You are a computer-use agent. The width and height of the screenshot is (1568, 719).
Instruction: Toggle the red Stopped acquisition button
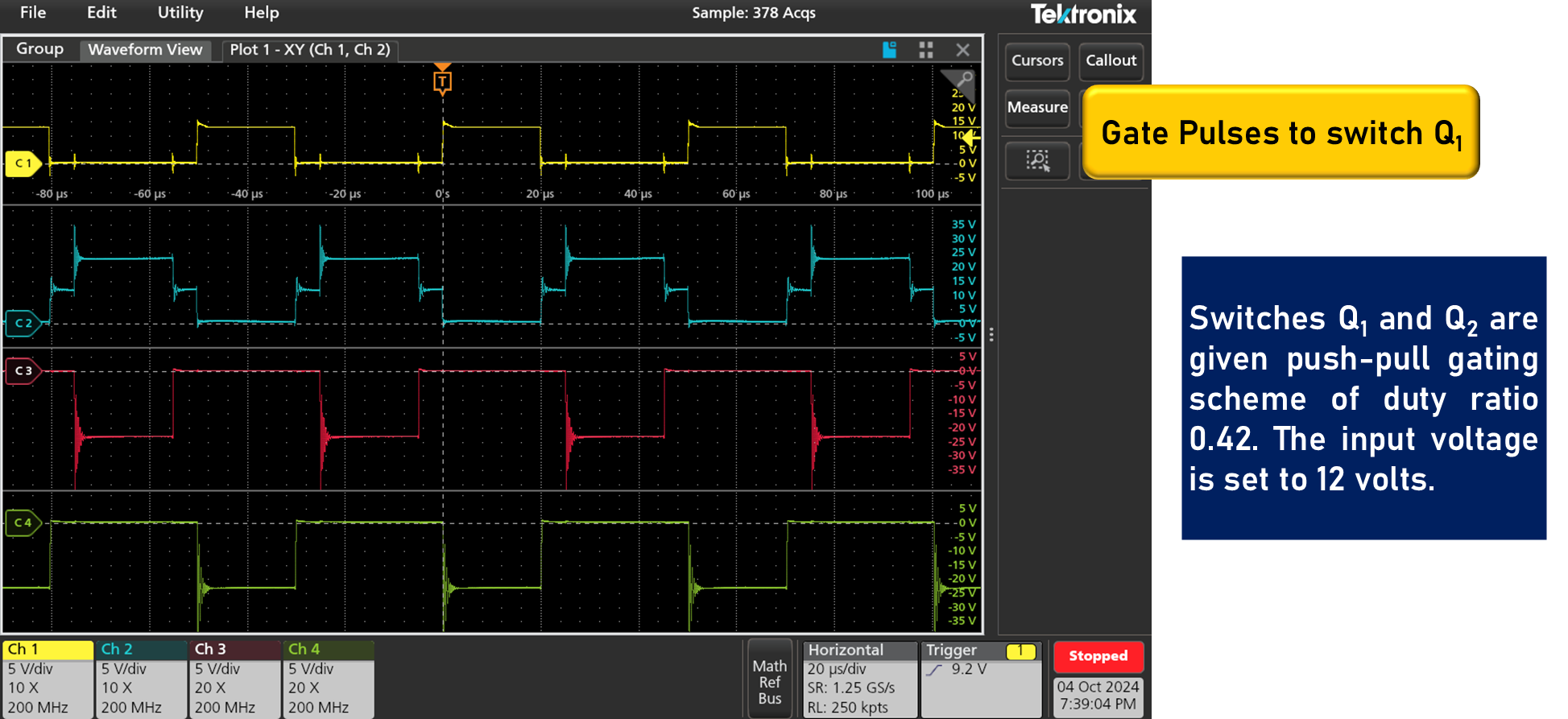pyautogui.click(x=1098, y=656)
